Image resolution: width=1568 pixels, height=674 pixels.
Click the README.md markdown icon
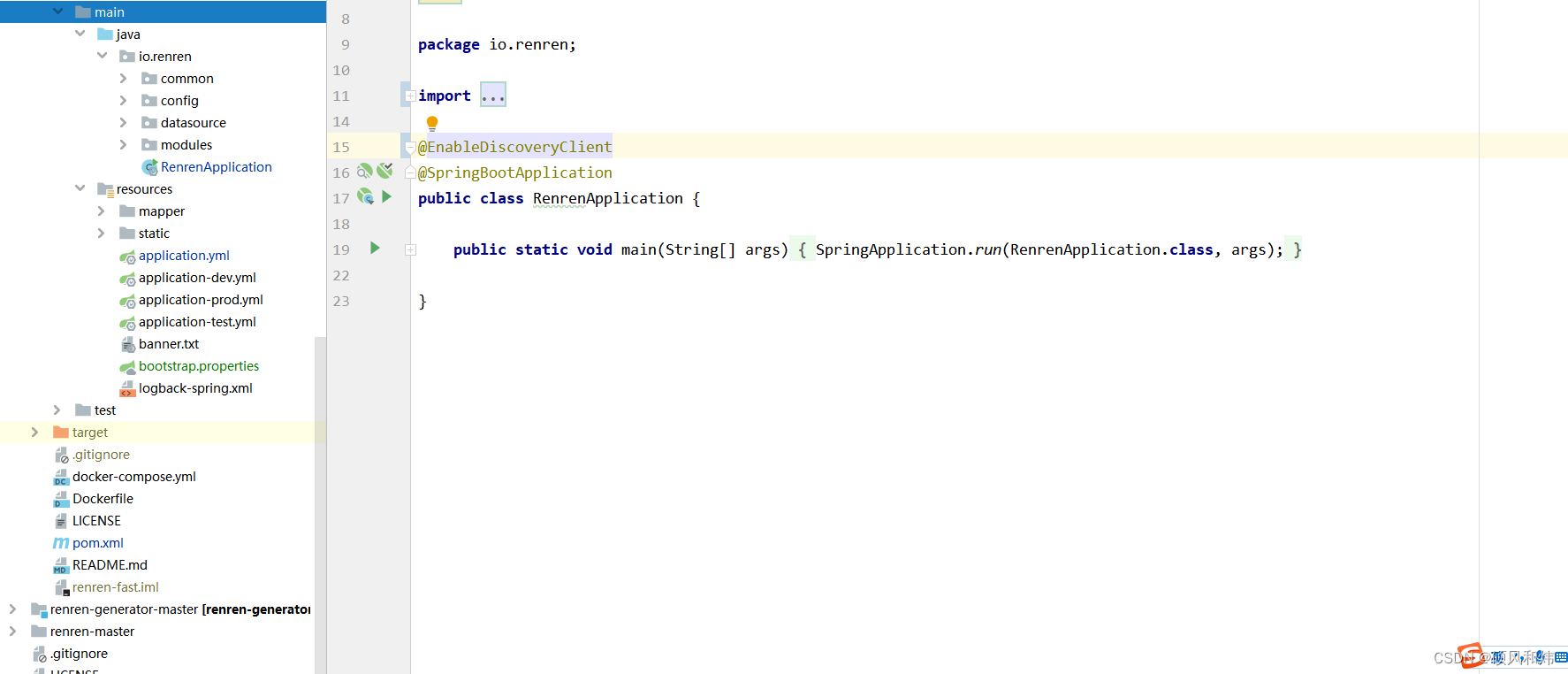pyautogui.click(x=61, y=565)
